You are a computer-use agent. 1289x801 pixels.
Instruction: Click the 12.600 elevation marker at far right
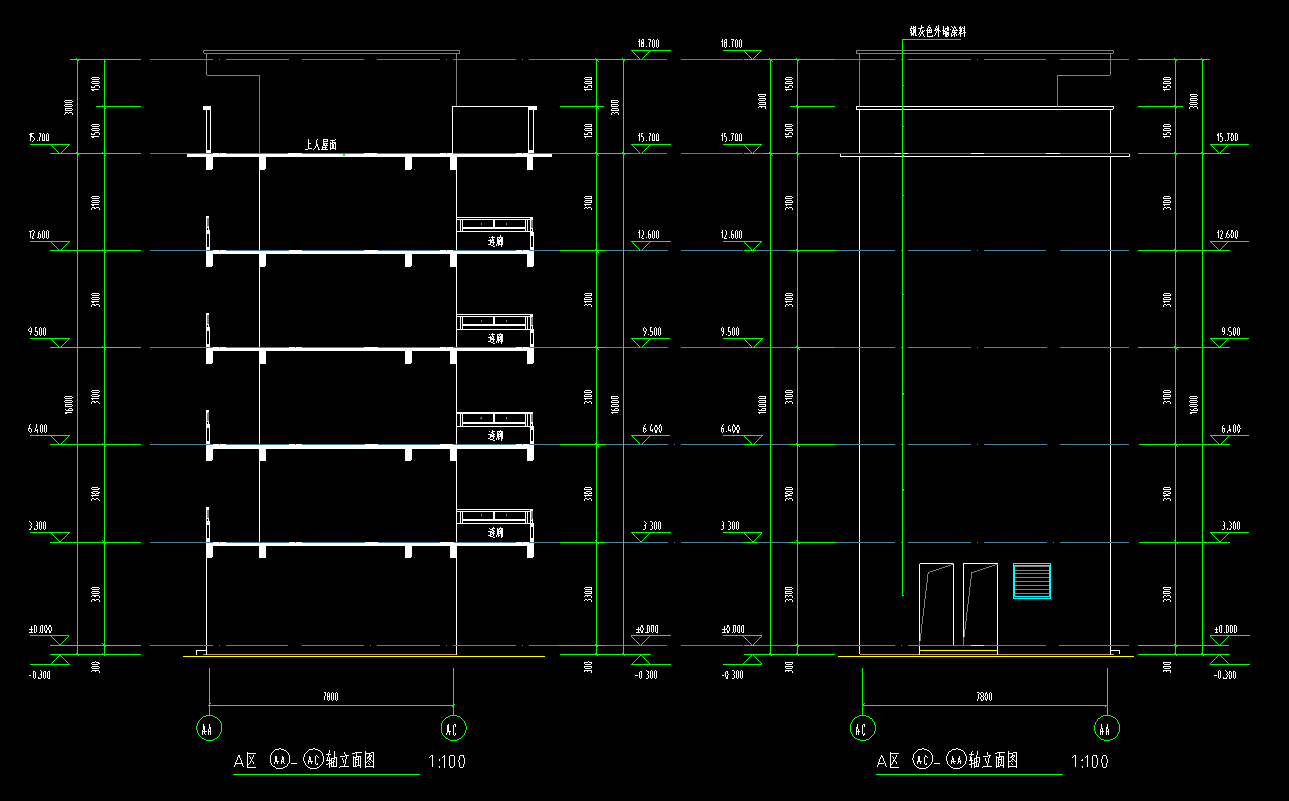(1226, 235)
